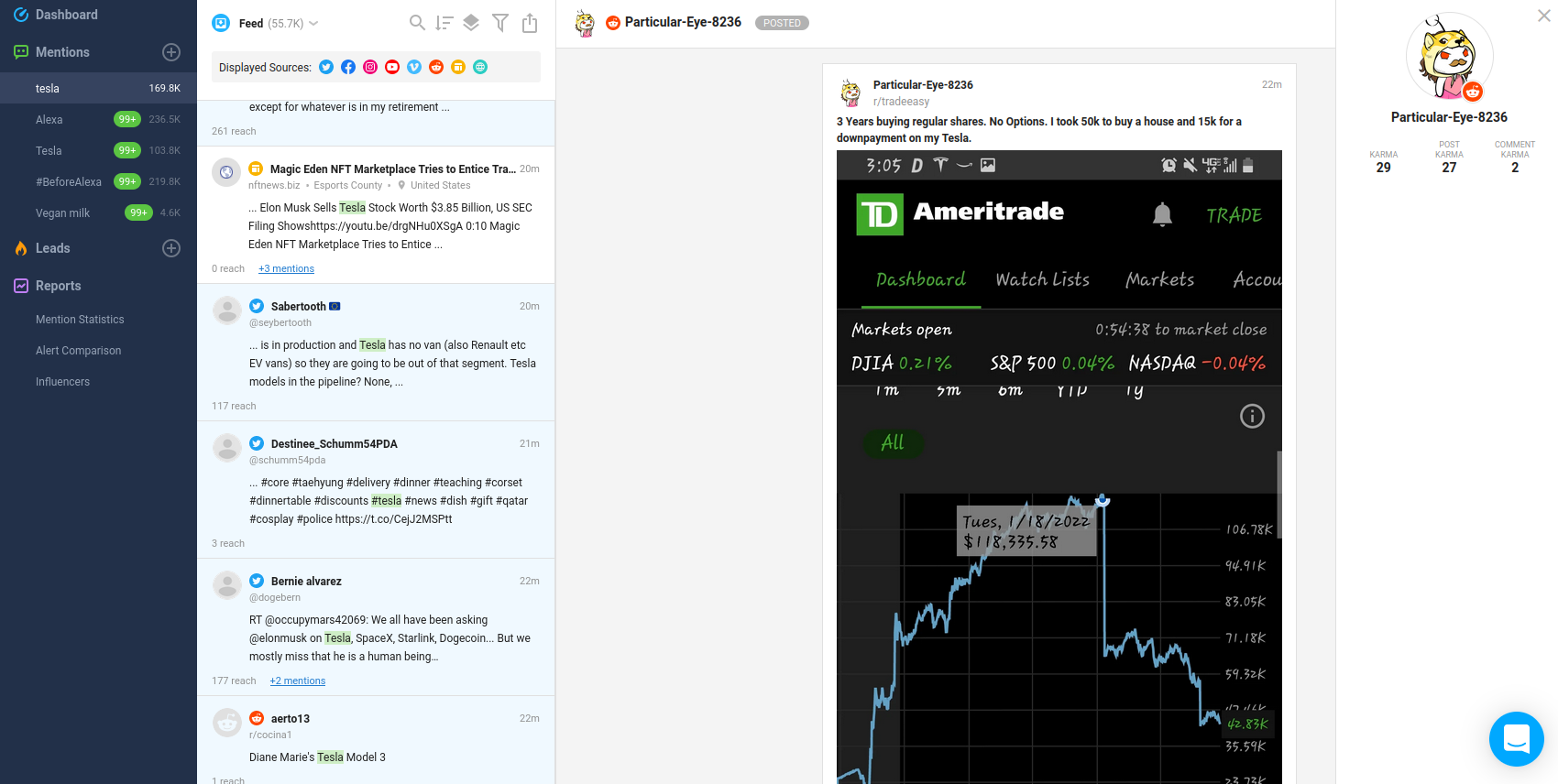Open the Dashboard section
Image resolution: width=1558 pixels, height=784 pixels.
[x=67, y=15]
